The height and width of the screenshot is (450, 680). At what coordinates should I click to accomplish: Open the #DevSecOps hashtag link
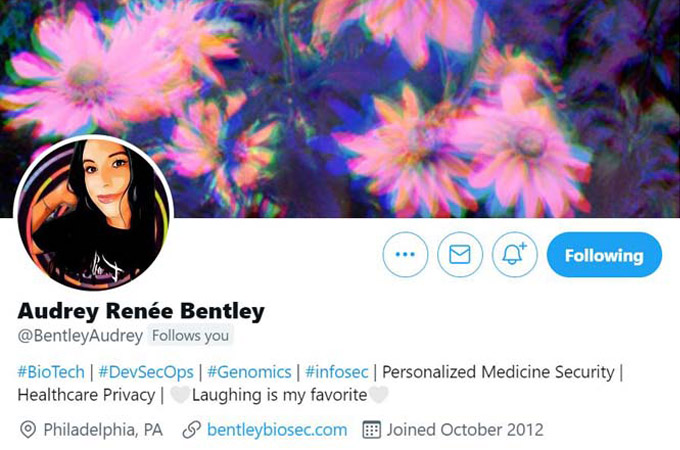146,372
